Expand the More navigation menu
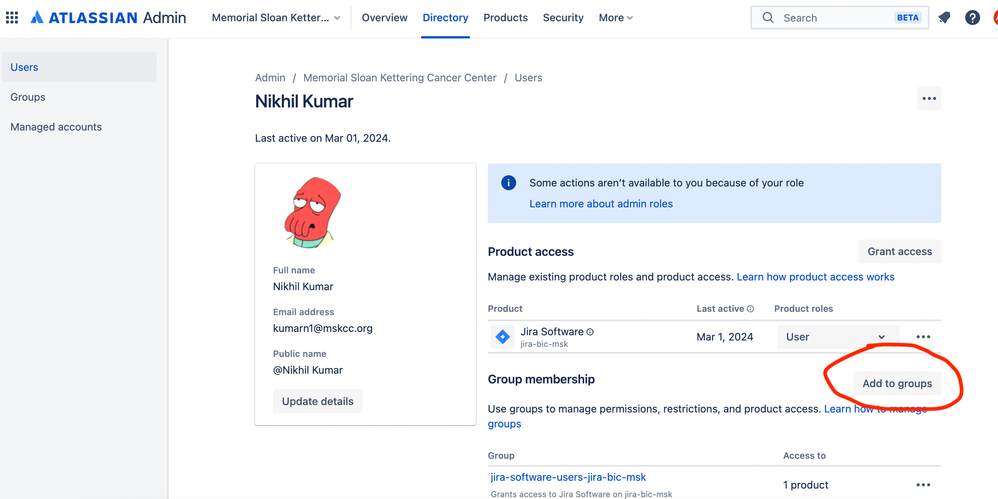 [x=615, y=18]
